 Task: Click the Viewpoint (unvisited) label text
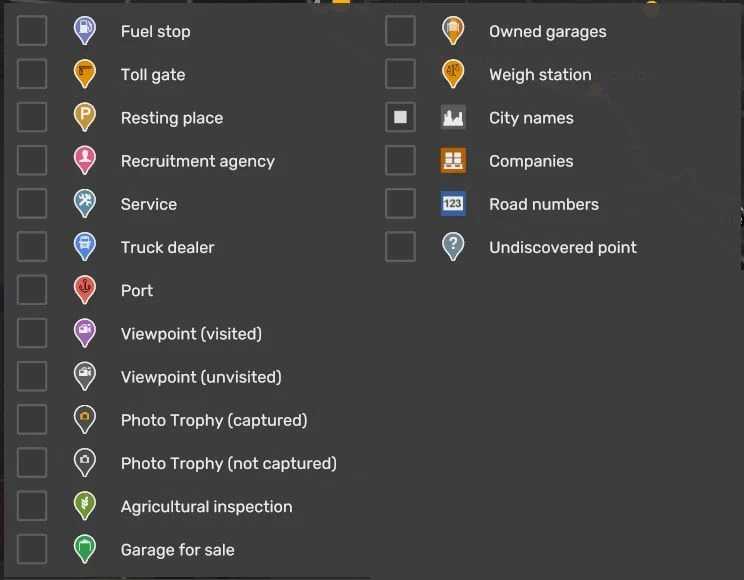tap(201, 377)
